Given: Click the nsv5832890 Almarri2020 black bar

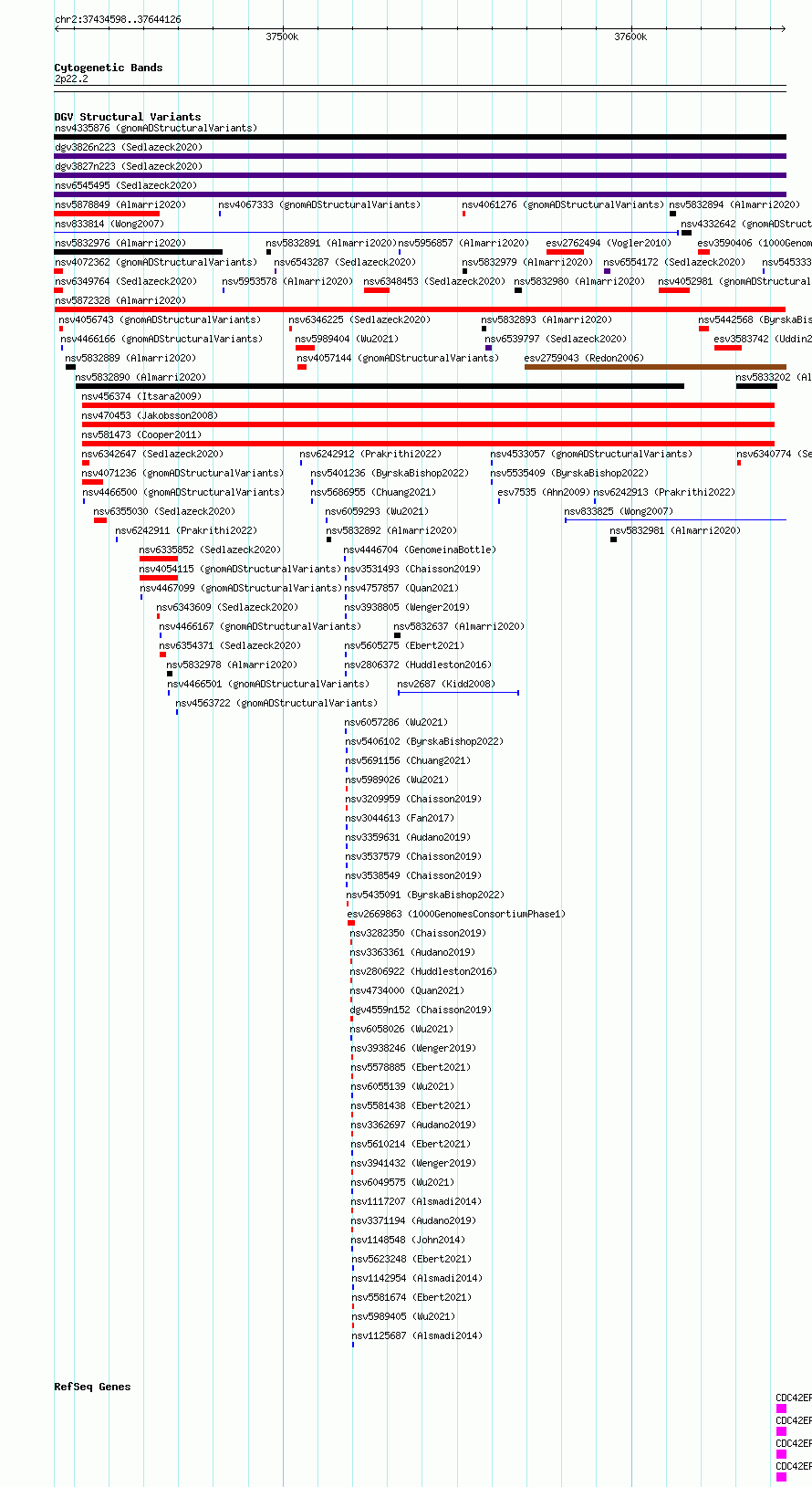Looking at the screenshot, I should [380, 386].
